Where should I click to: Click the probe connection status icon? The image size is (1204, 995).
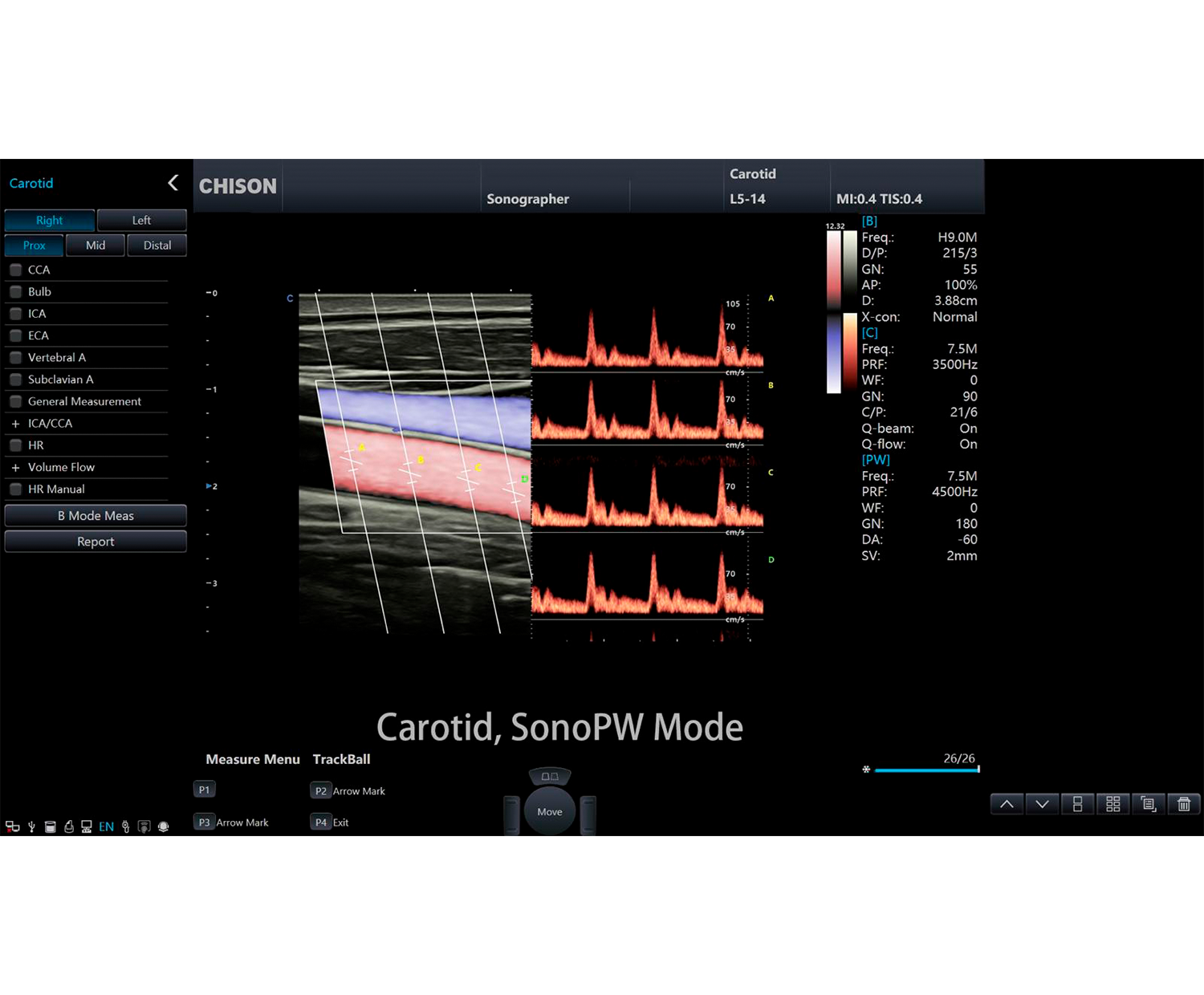click(x=69, y=826)
